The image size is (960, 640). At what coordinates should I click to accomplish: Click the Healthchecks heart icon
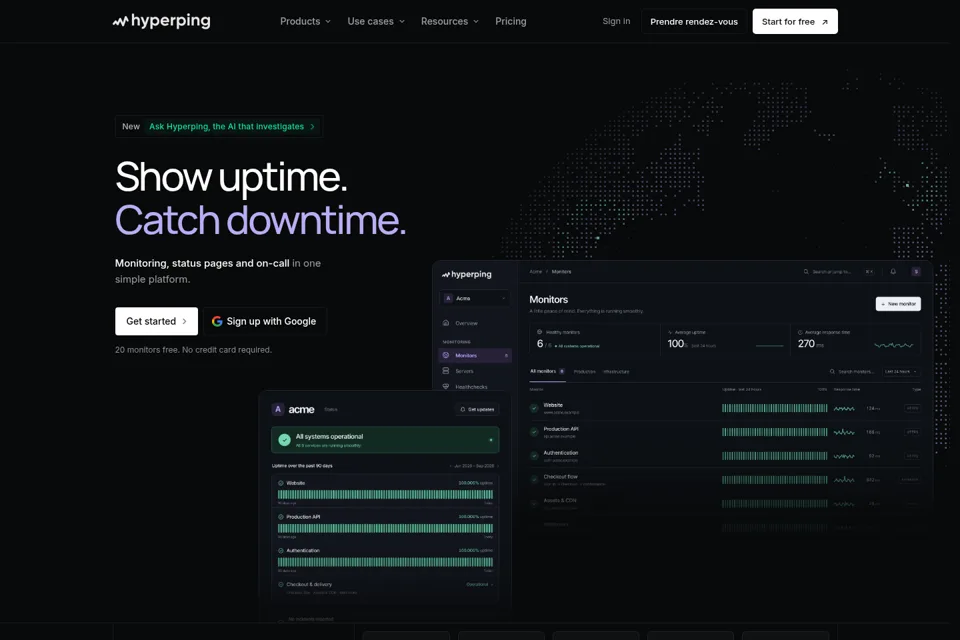[446, 387]
